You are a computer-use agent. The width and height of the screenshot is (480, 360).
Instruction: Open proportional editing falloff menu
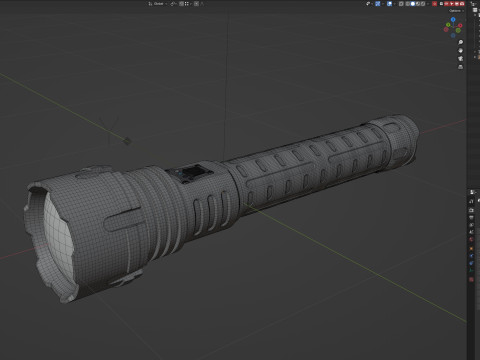point(202,4)
